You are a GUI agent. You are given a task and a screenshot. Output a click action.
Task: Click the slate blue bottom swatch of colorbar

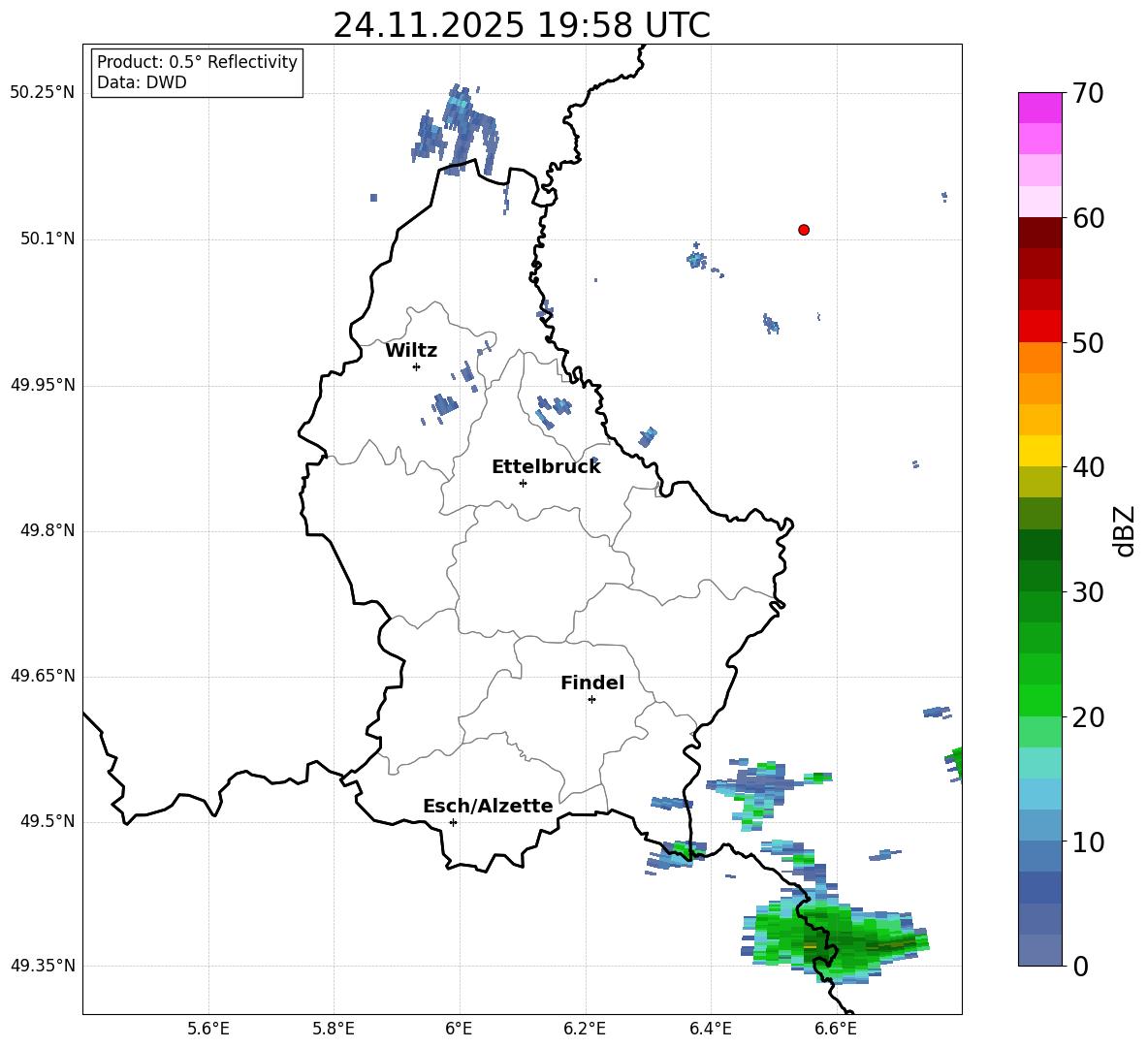pos(1039,951)
